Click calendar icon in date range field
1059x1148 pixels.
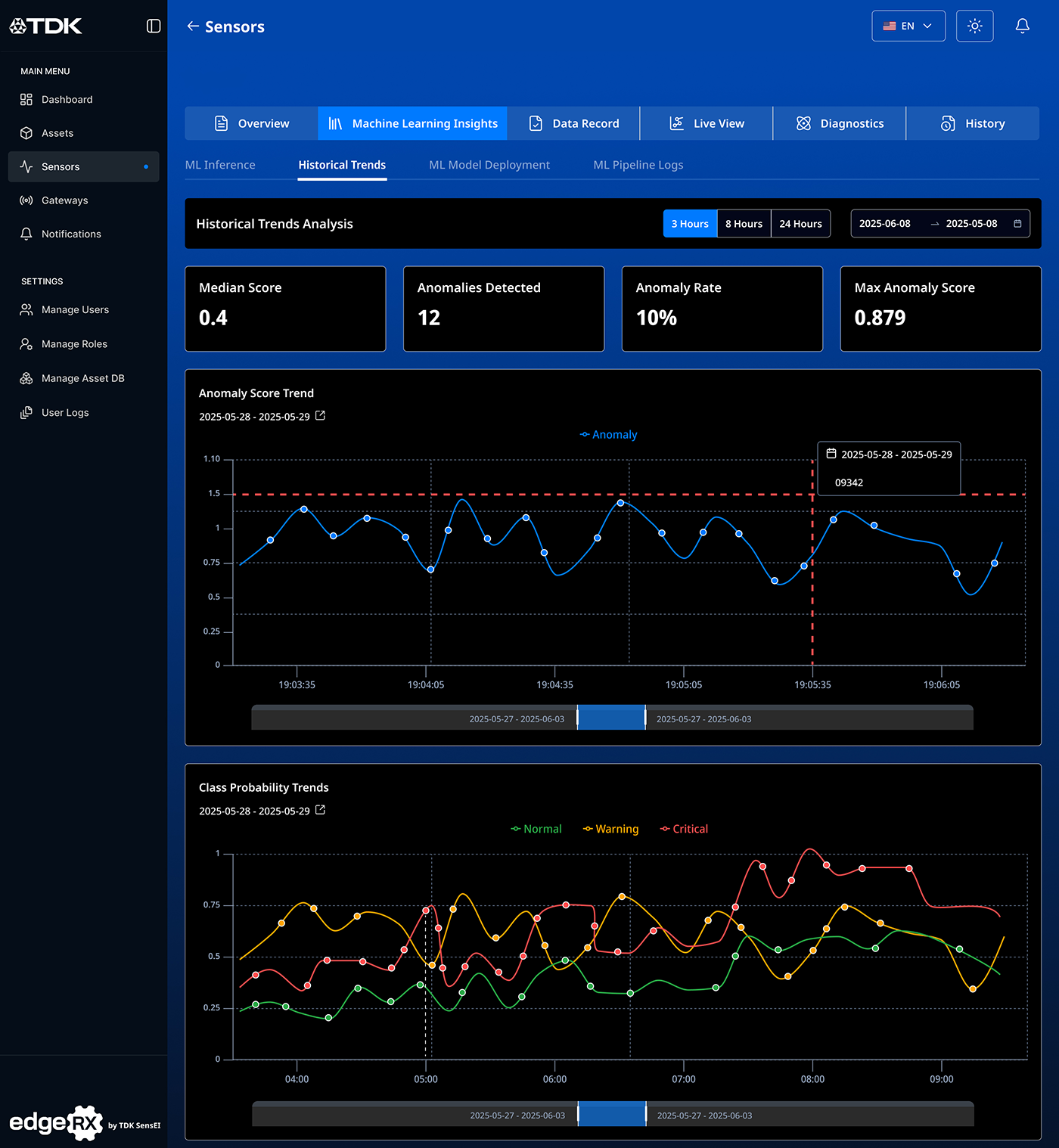pos(1017,224)
